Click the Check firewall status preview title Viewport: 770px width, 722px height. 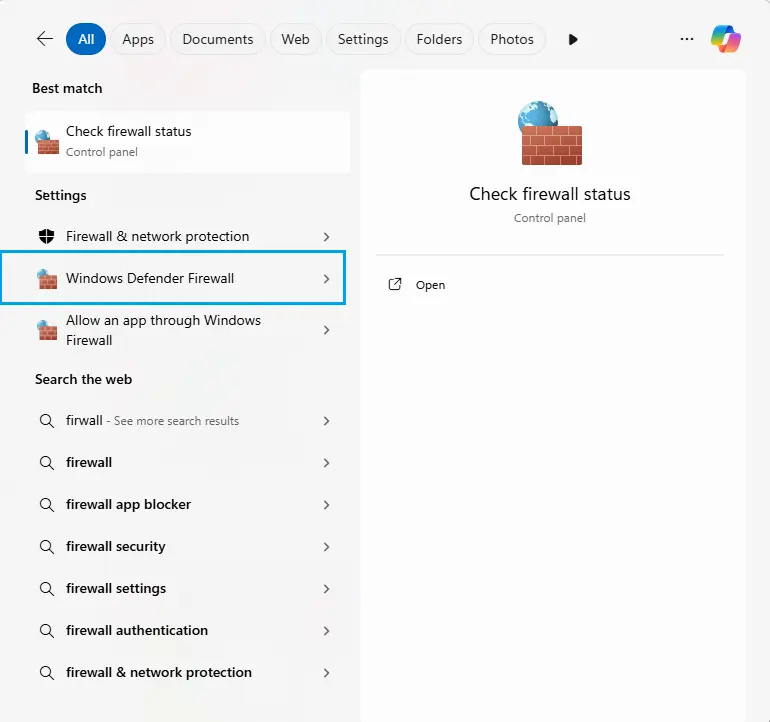(550, 194)
